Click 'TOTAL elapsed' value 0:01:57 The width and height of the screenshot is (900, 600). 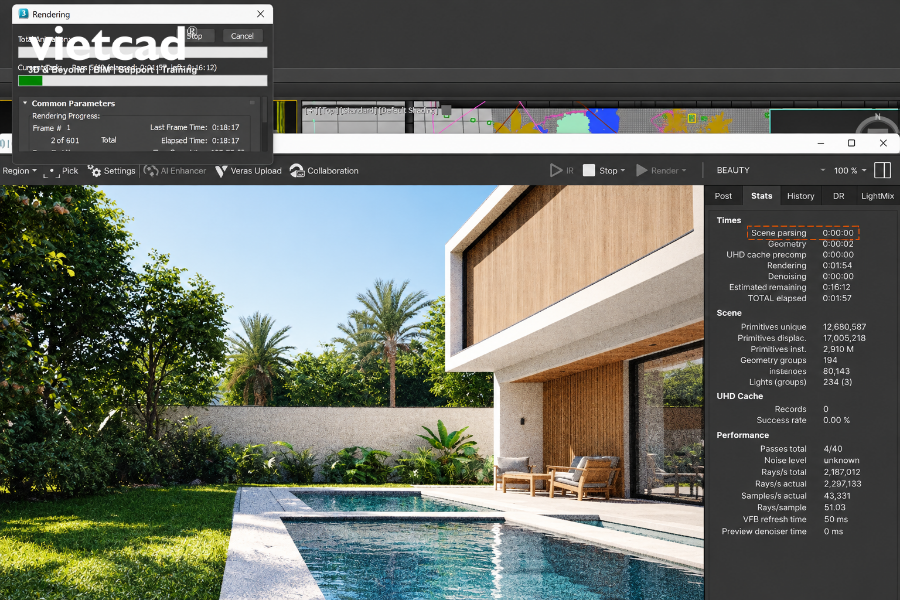point(837,298)
